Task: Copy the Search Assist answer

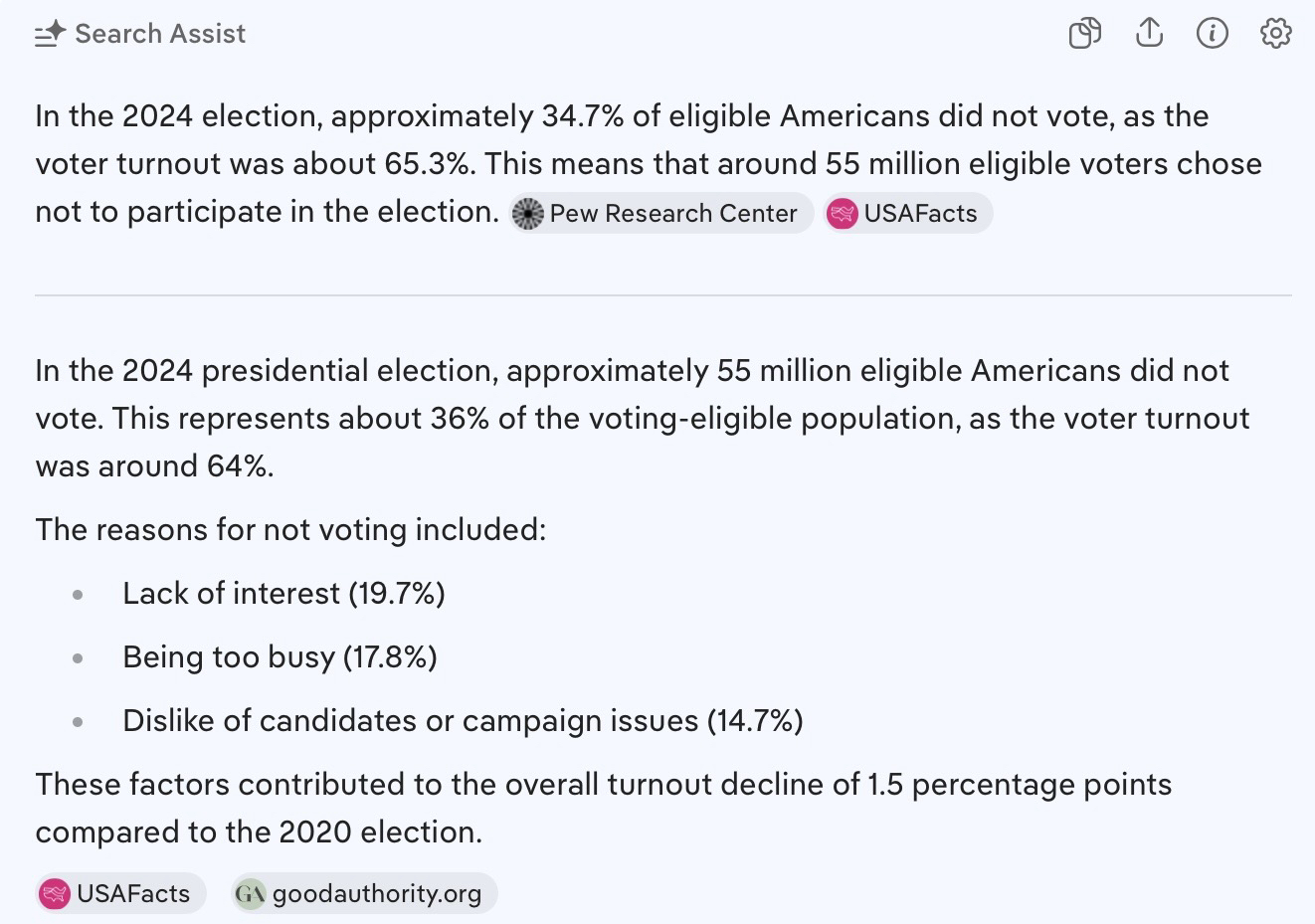Action: click(1084, 34)
